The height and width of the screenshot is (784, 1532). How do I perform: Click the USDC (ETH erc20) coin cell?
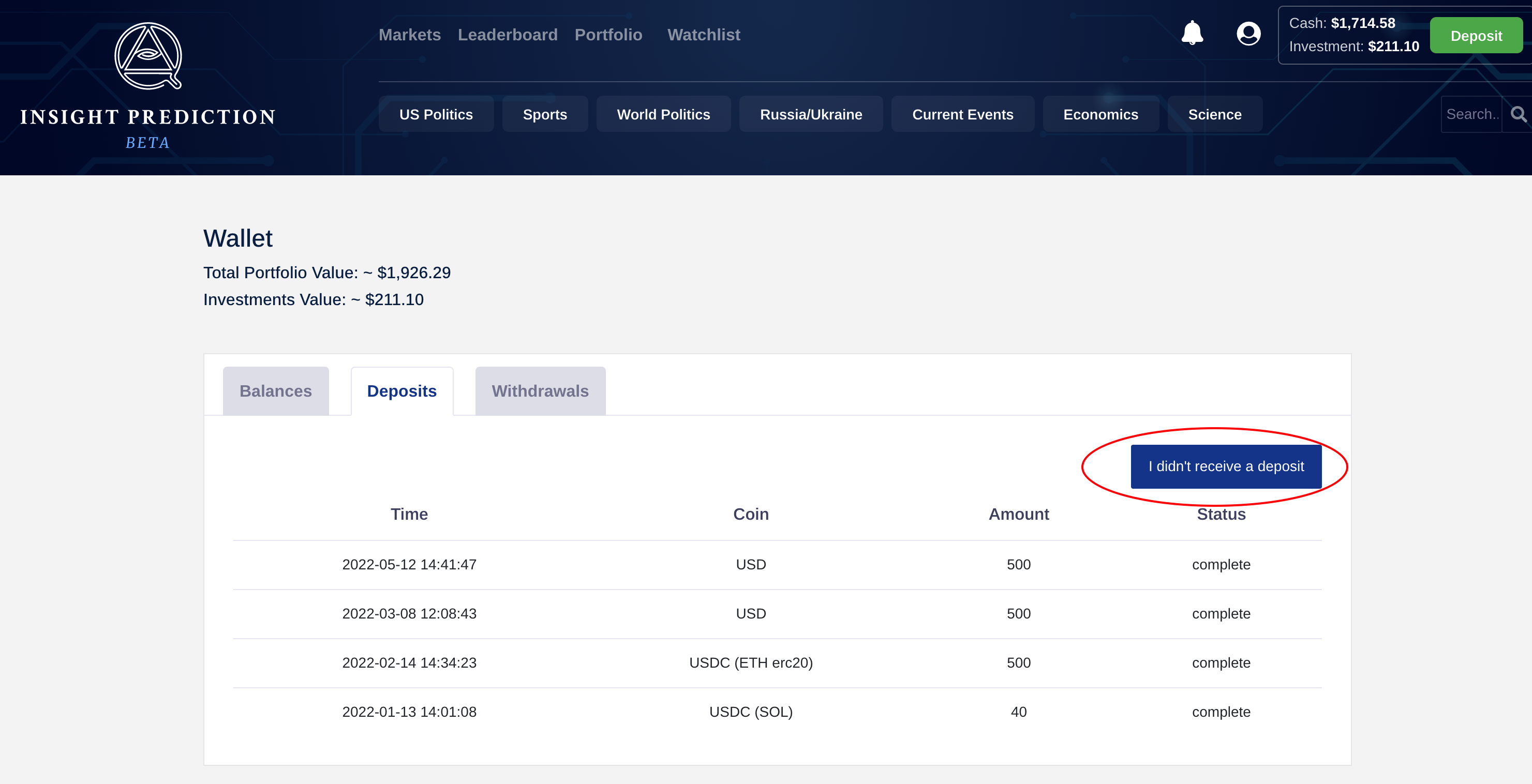(x=751, y=663)
